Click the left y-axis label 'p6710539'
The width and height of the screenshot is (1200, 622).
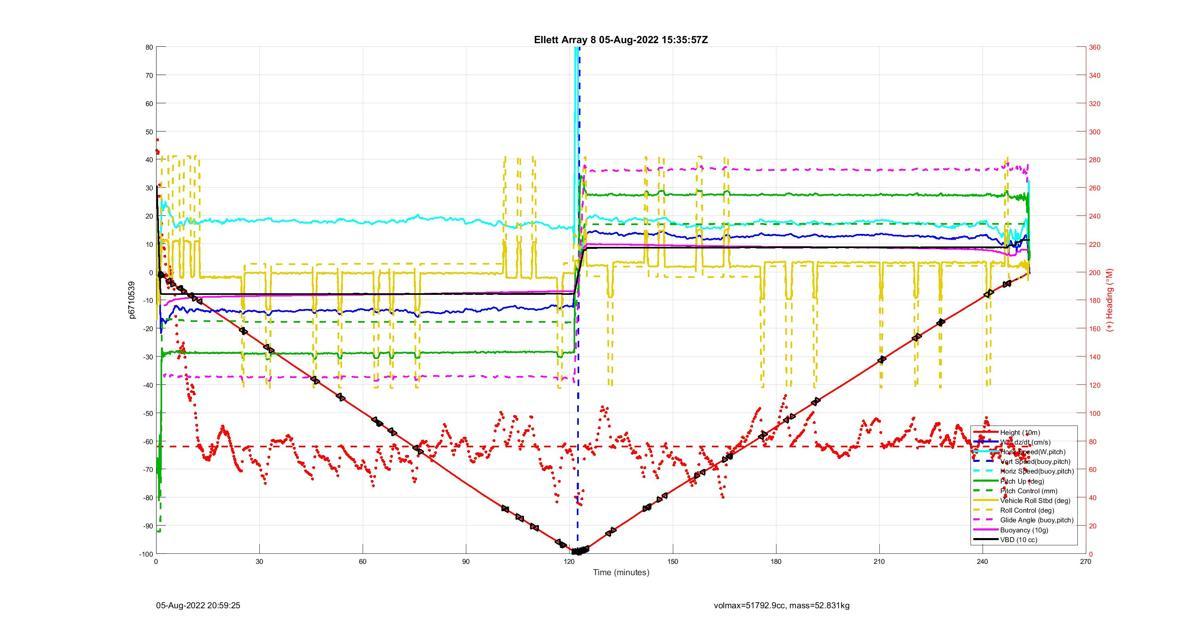(x=131, y=300)
